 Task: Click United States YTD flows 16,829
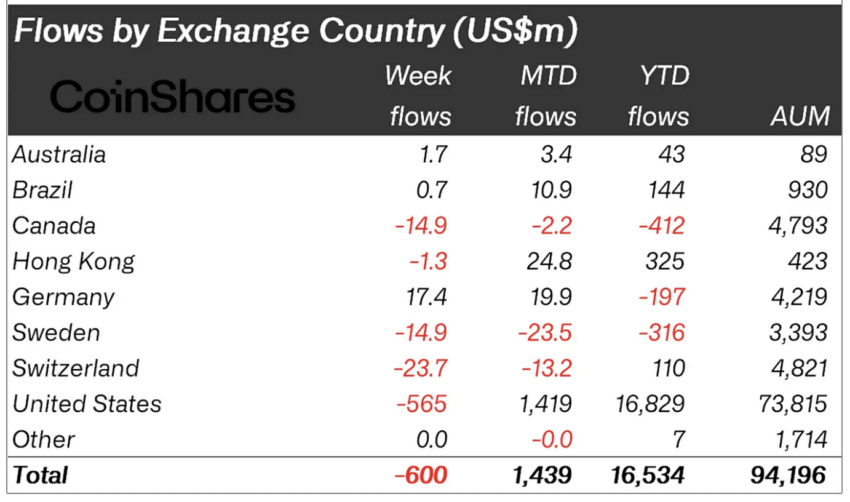coord(650,404)
